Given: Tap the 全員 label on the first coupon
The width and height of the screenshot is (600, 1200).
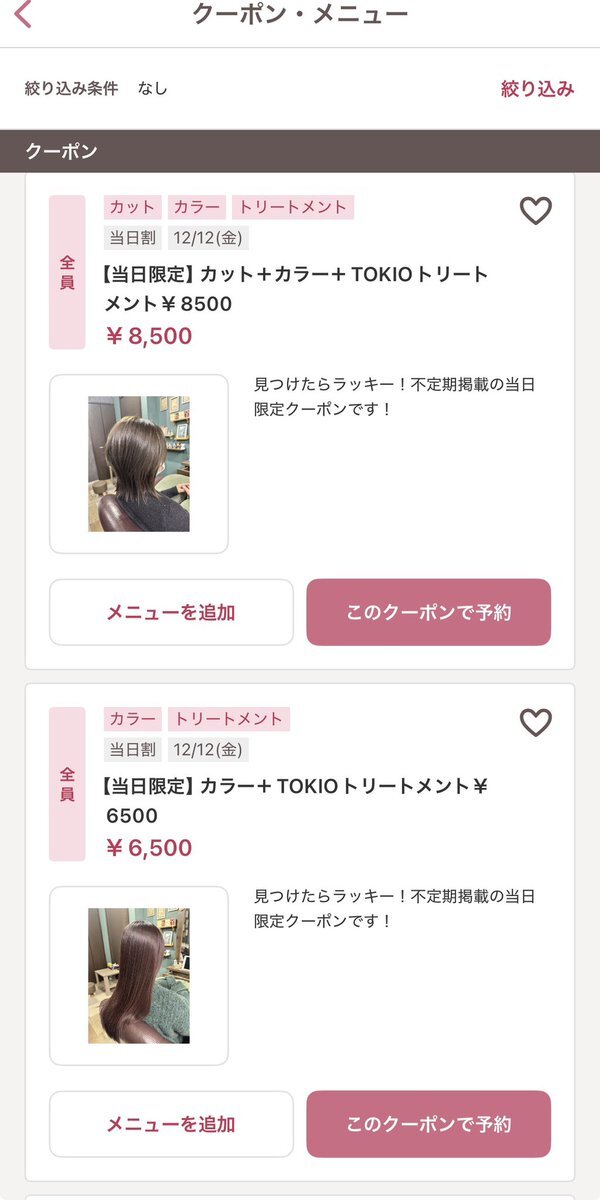Looking at the screenshot, I should pyautogui.click(x=67, y=272).
